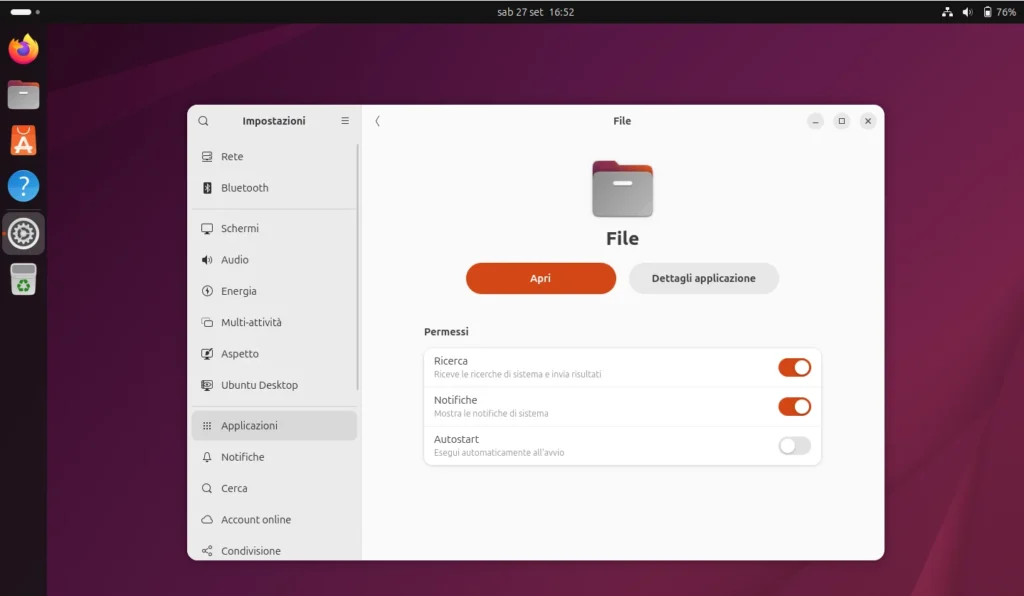Select the Schermi monitor icon
1024x596 pixels.
coord(208,228)
